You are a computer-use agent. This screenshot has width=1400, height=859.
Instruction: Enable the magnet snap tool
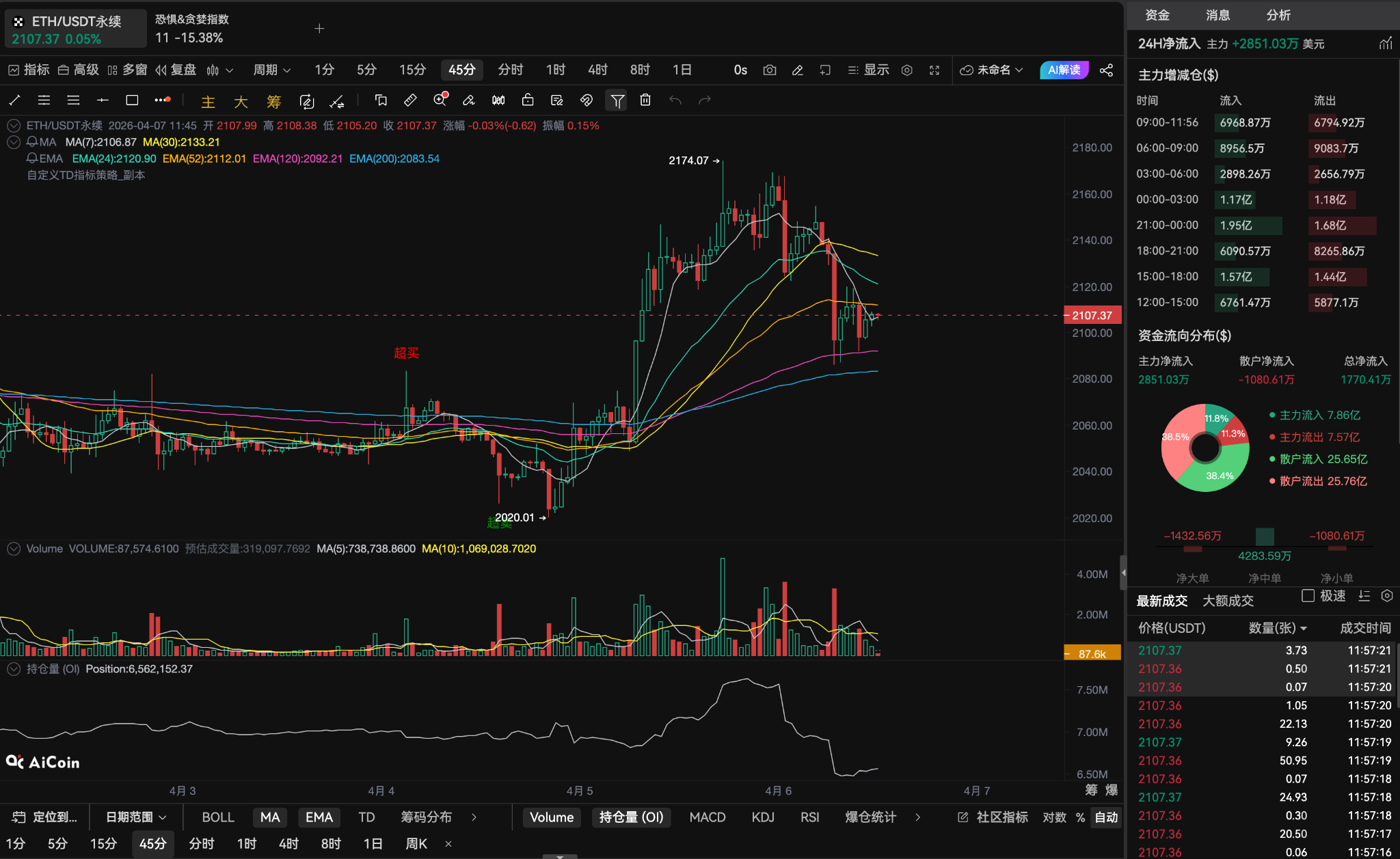pos(585,100)
